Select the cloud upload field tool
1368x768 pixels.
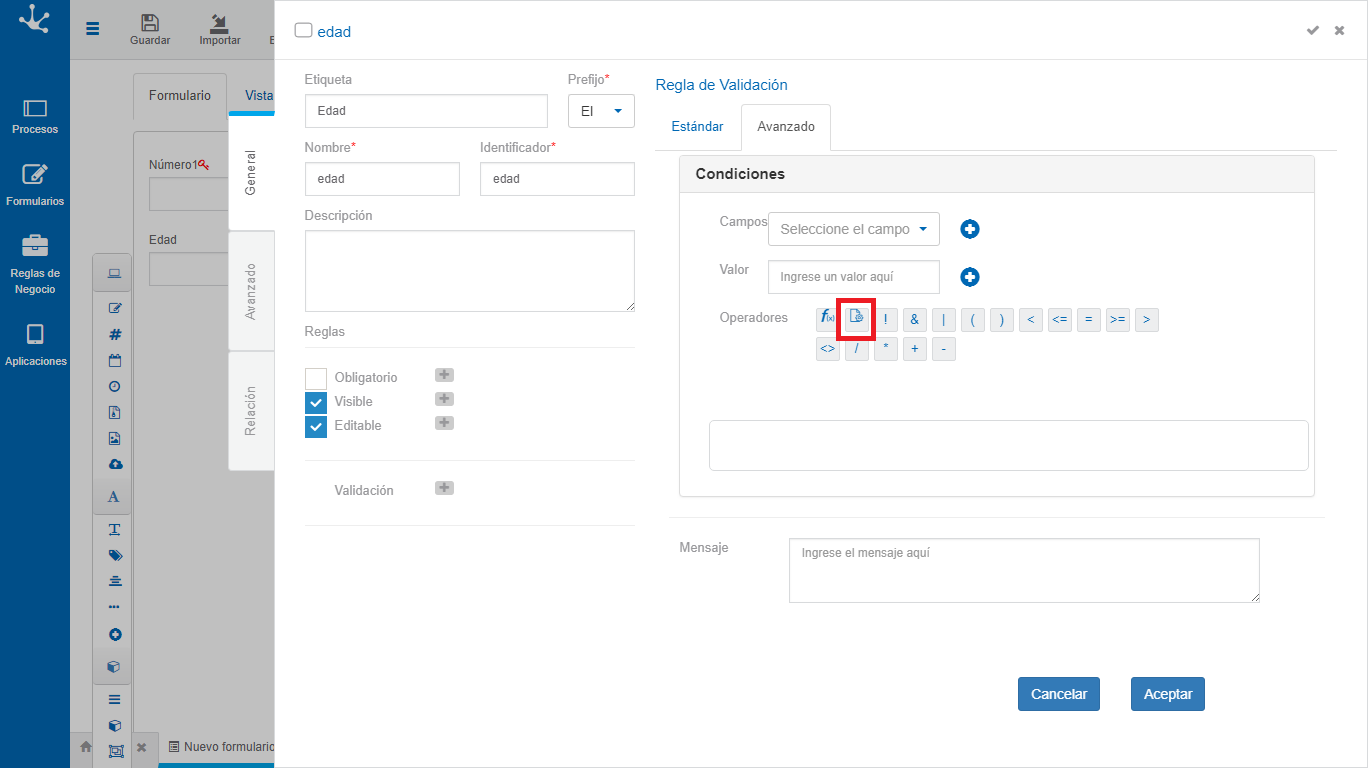tap(114, 465)
